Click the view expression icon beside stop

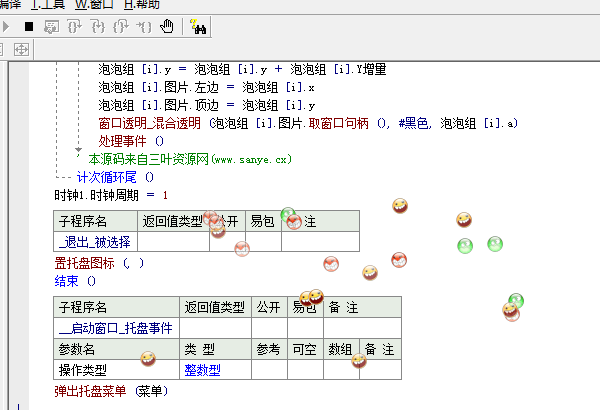tap(52, 25)
